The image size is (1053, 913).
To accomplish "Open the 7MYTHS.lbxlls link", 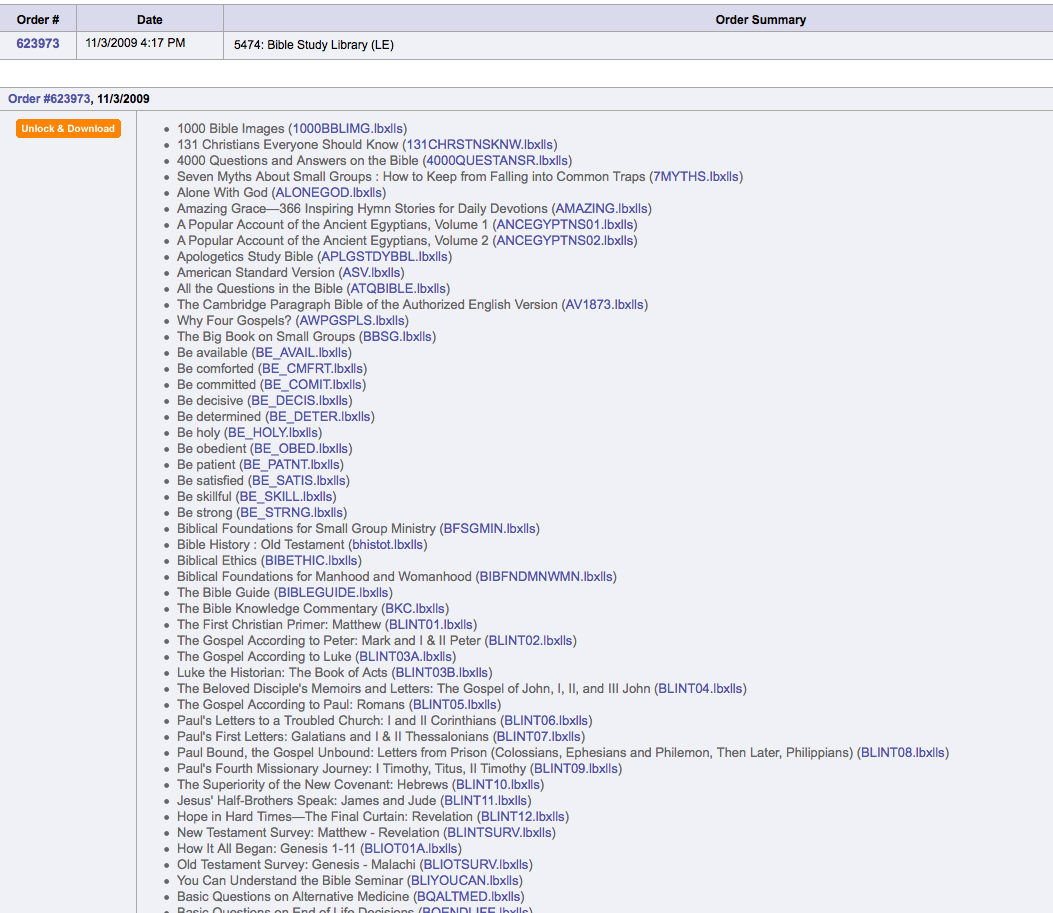I will tap(696, 177).
